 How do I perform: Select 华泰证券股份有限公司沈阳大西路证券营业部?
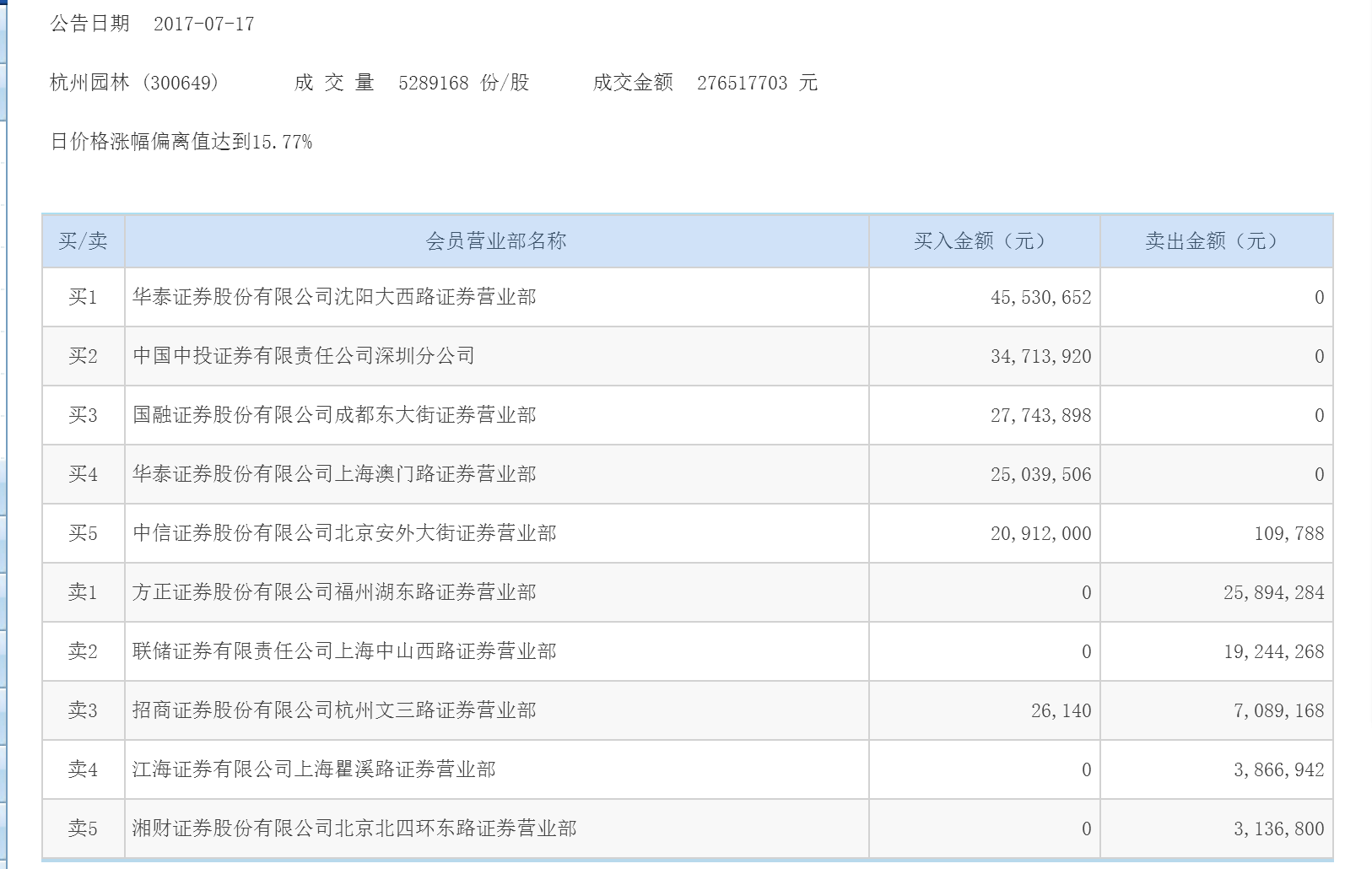point(334,297)
